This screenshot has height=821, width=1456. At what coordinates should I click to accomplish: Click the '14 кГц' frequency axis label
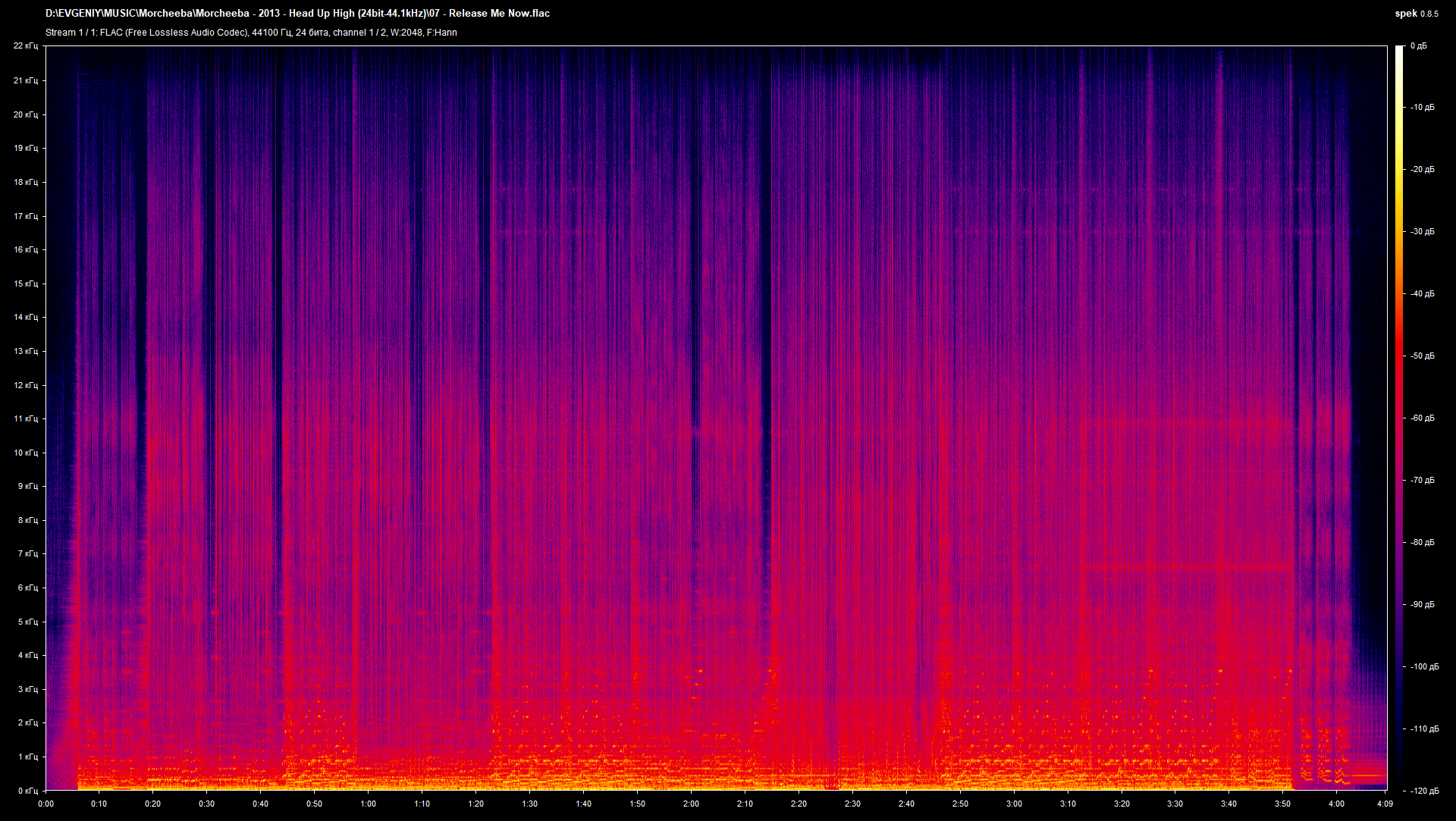click(26, 317)
